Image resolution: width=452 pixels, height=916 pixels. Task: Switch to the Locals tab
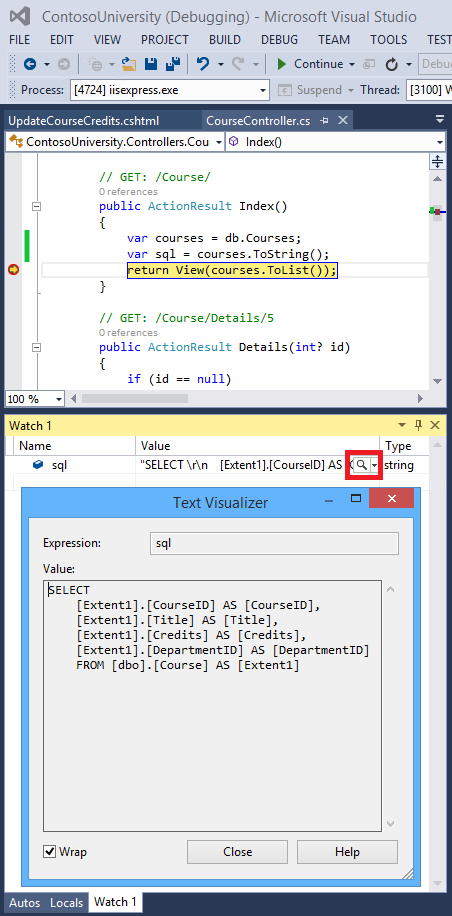[67, 902]
